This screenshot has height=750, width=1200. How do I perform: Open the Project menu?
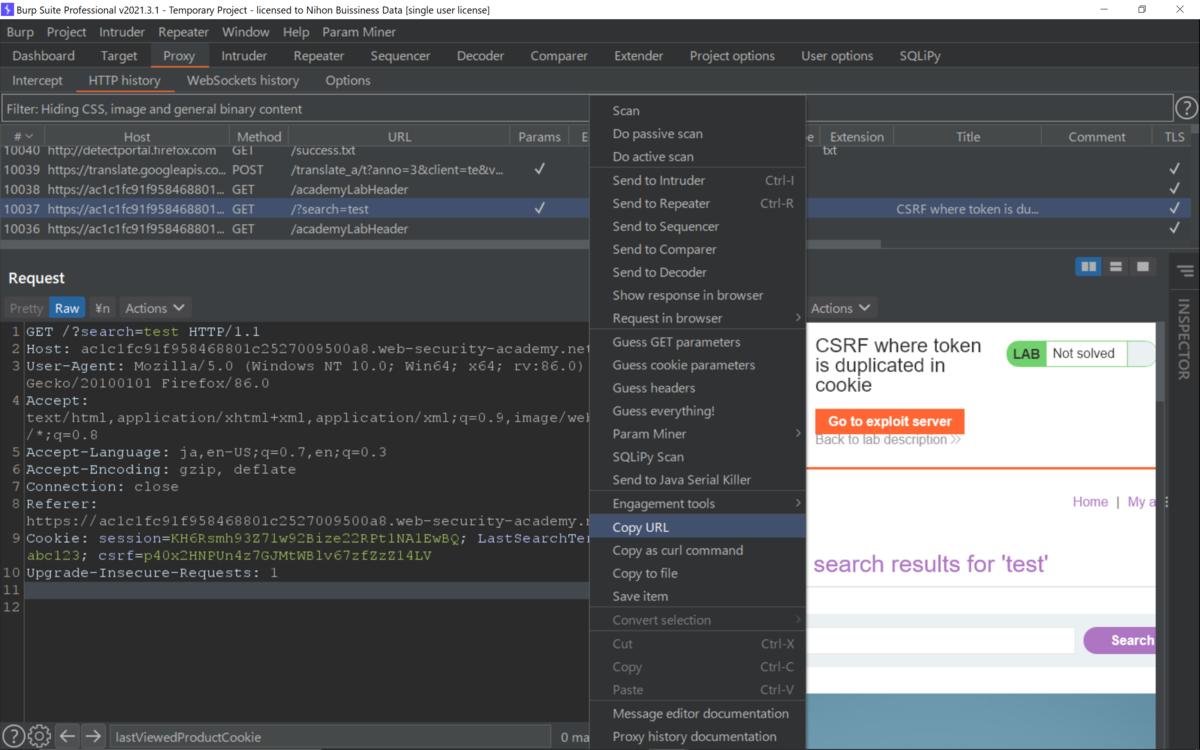coord(67,32)
